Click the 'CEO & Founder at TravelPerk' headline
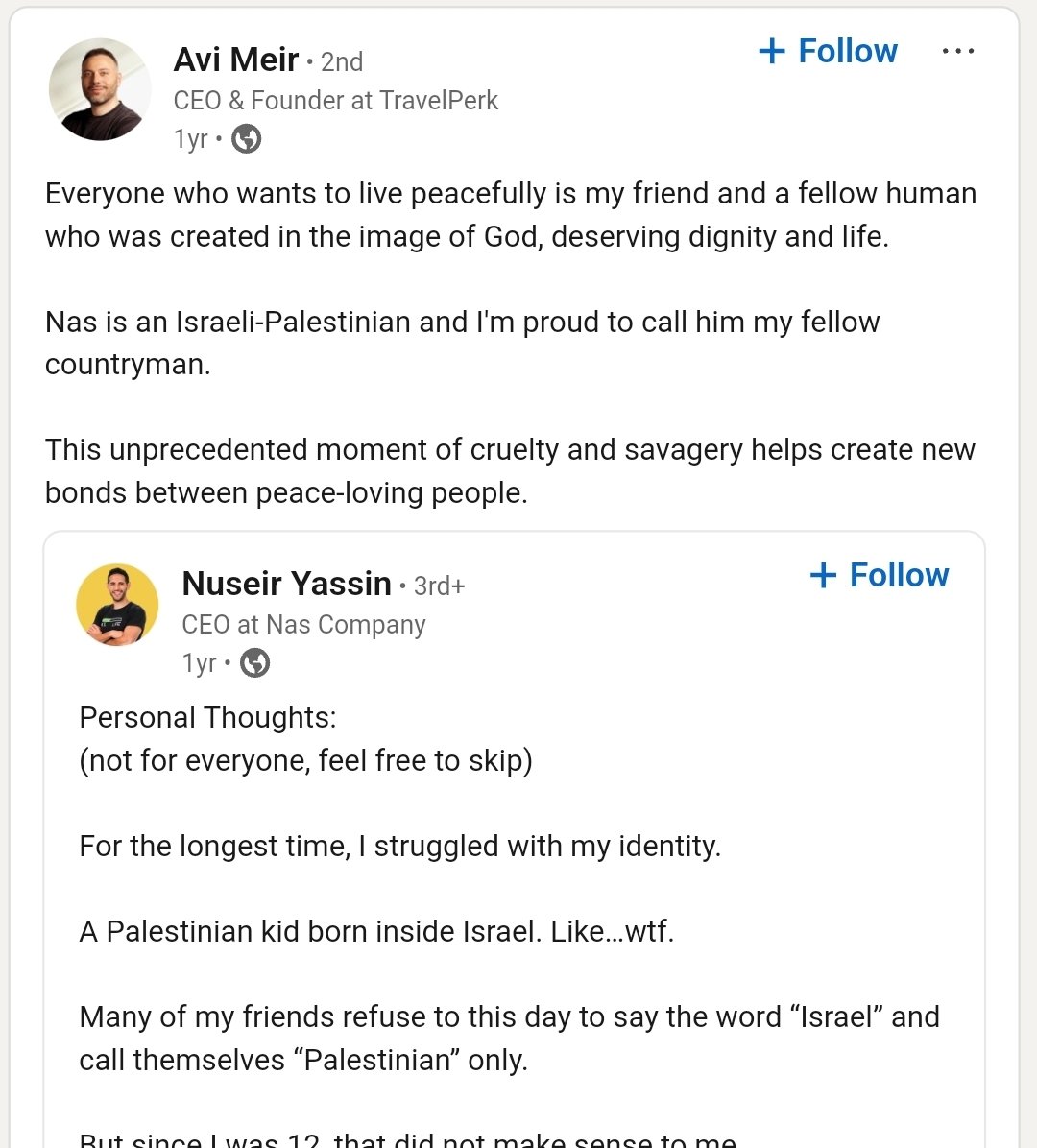The width and height of the screenshot is (1037, 1148). click(x=335, y=101)
